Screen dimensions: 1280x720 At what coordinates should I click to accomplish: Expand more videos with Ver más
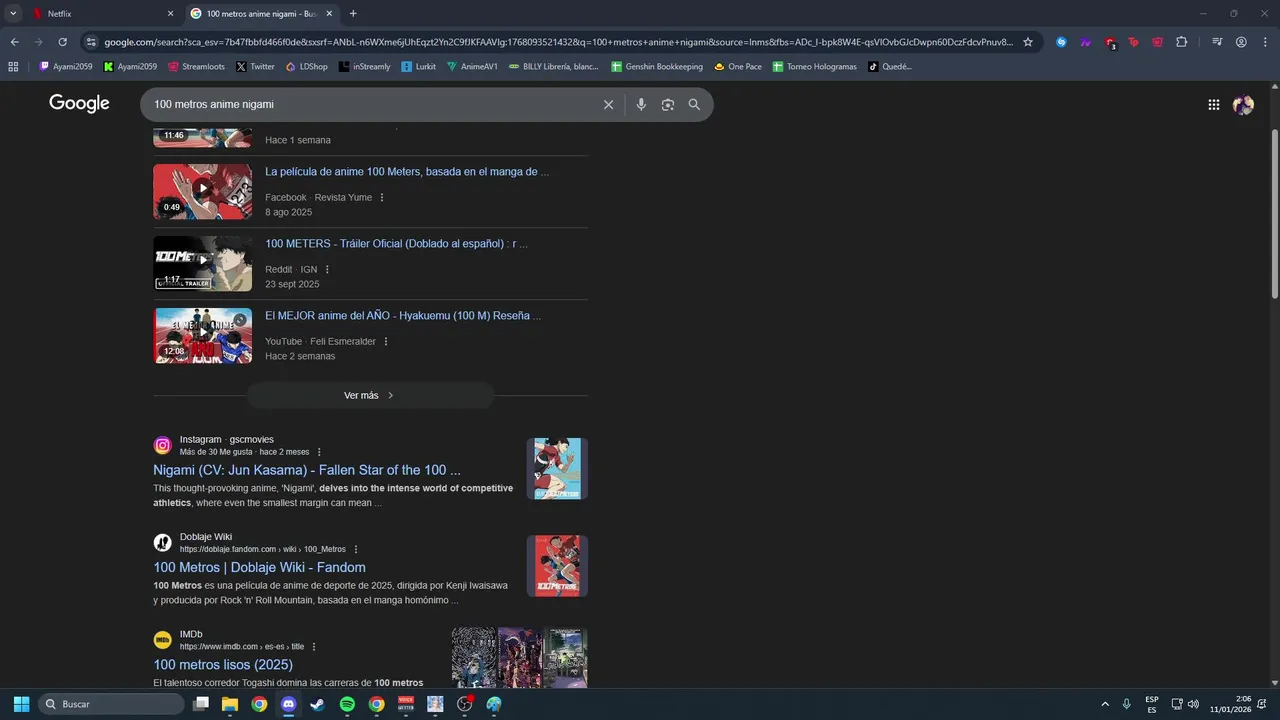pyautogui.click(x=370, y=395)
